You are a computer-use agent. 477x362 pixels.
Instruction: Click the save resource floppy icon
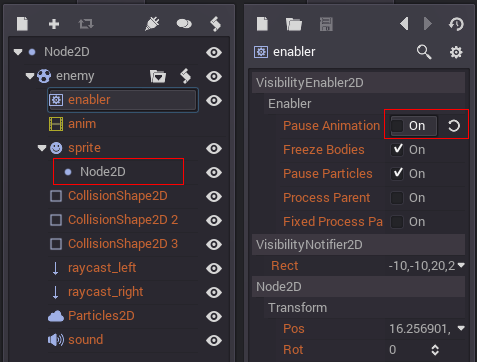(326, 24)
